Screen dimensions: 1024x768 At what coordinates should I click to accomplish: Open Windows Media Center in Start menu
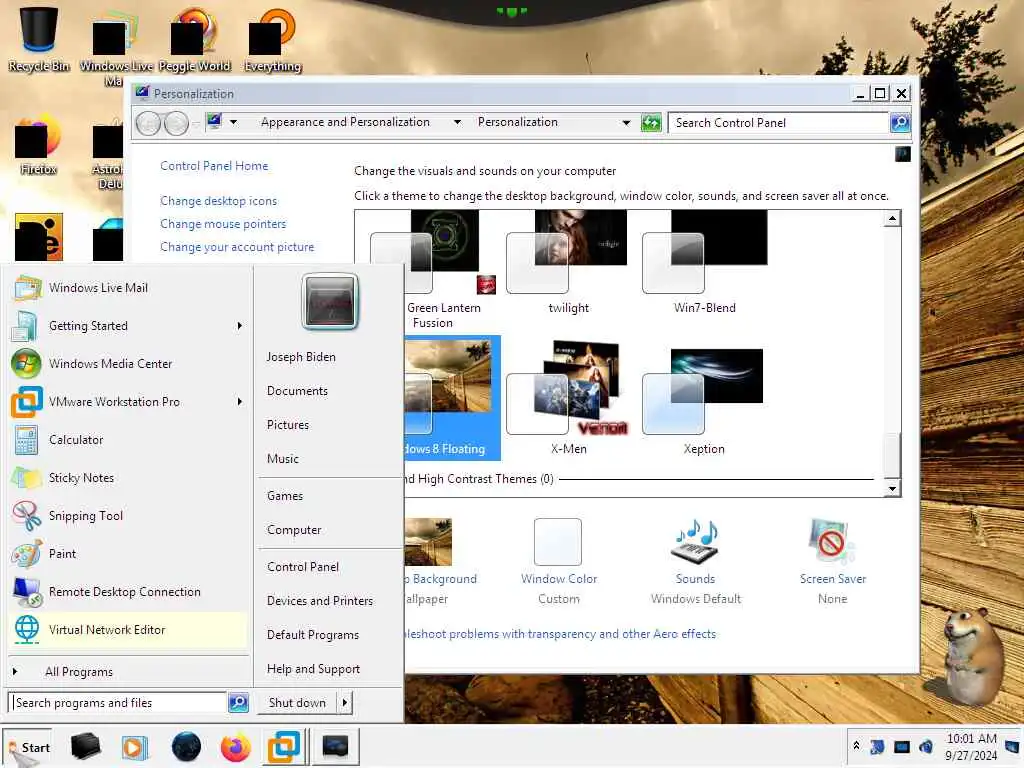pyautogui.click(x=128, y=364)
